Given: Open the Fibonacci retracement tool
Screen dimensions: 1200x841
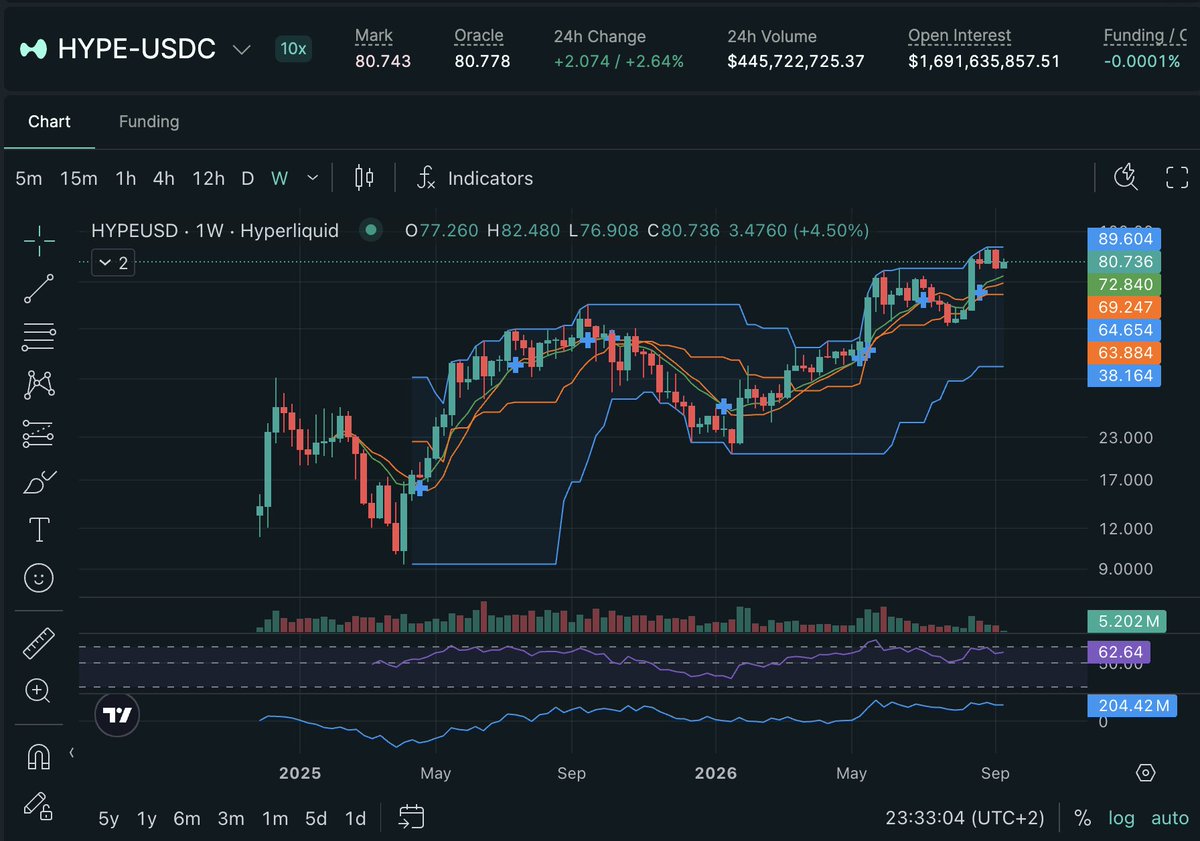Looking at the screenshot, I should (x=39, y=336).
